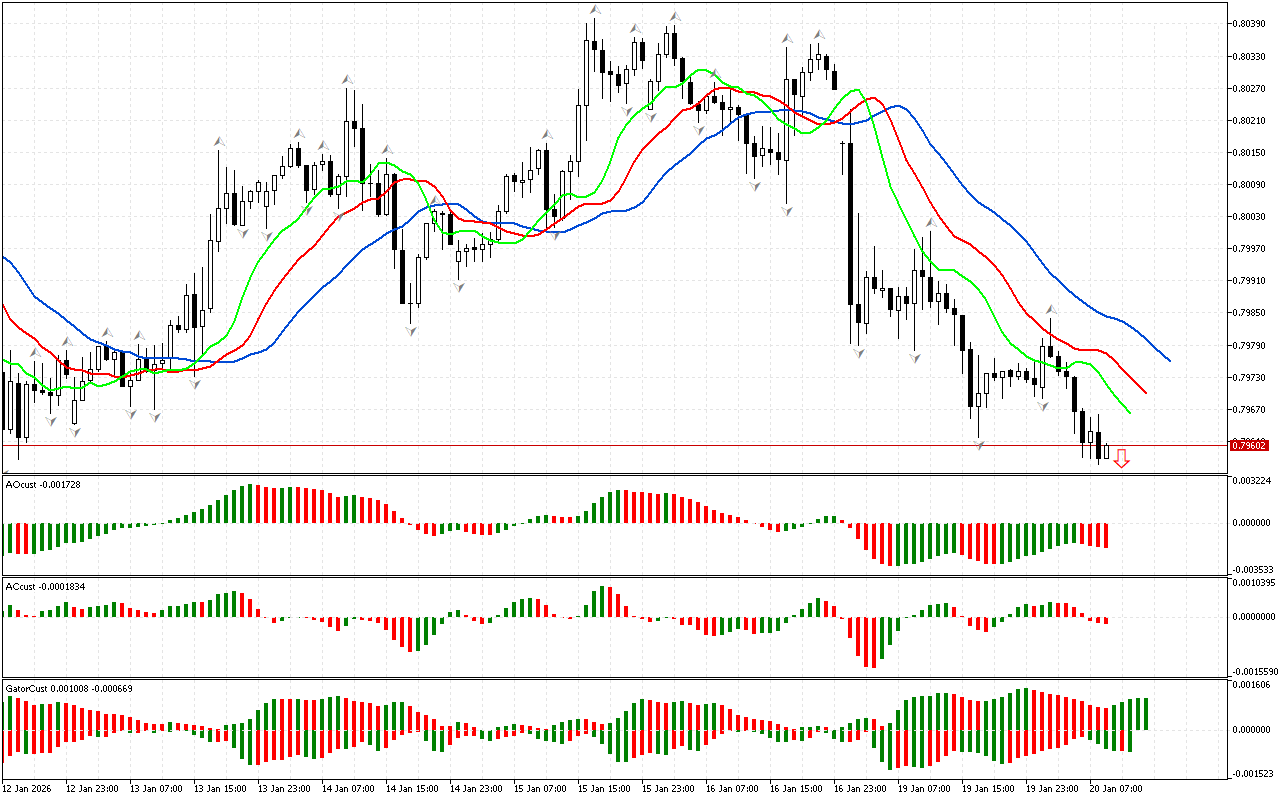Click the horizontal bid price line
The image size is (1280, 800).
600,445
